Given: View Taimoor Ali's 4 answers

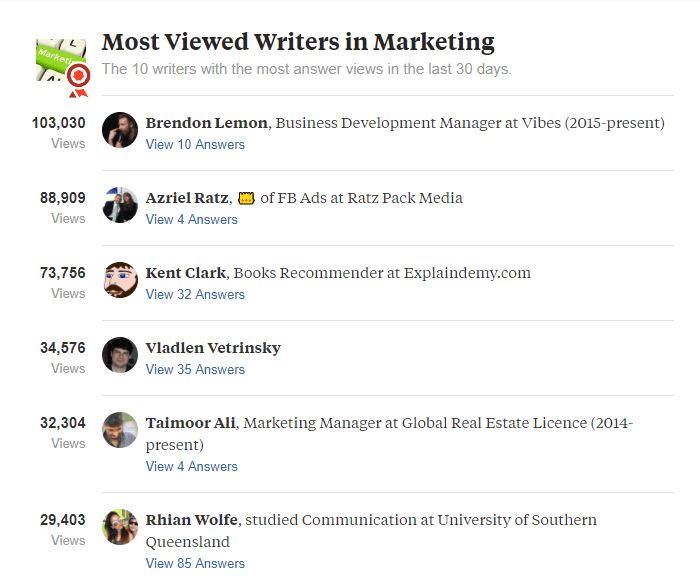Looking at the screenshot, I should click(x=192, y=467).
